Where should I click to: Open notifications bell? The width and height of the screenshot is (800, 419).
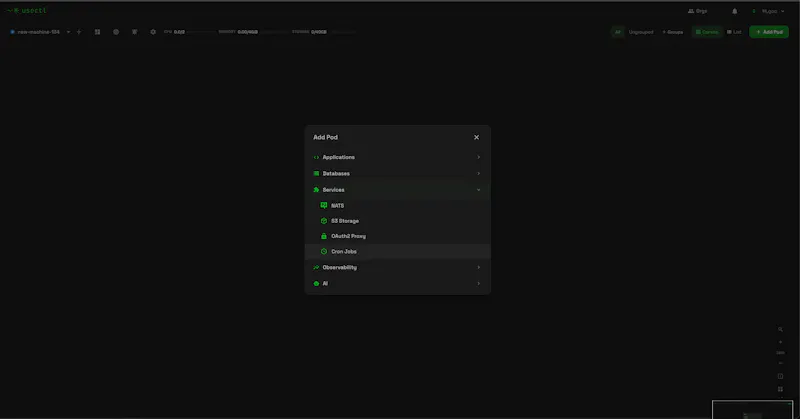click(735, 11)
